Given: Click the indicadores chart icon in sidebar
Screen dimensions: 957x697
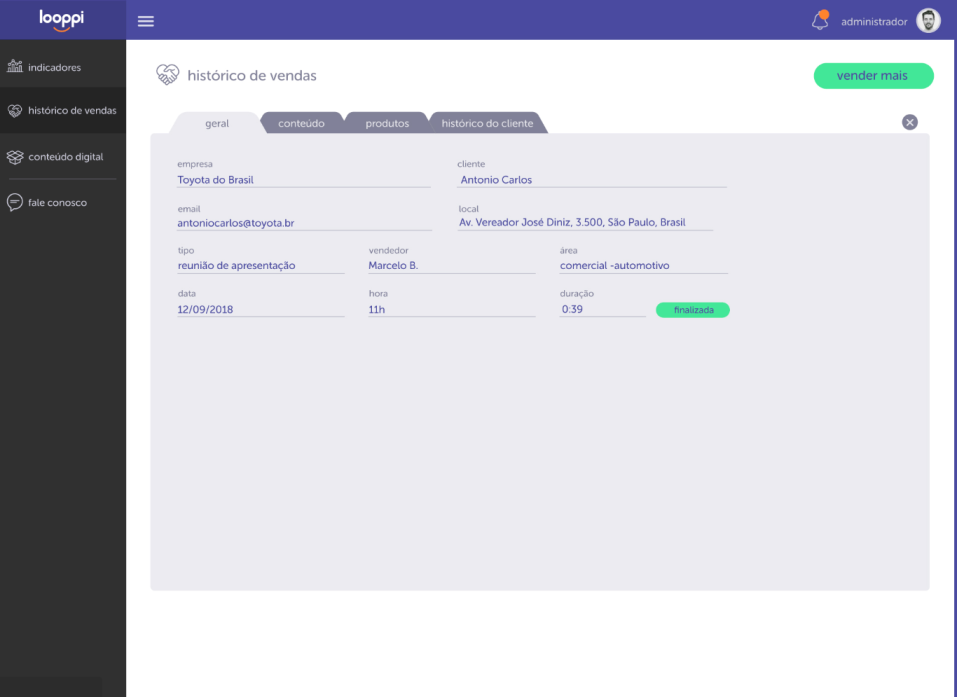Looking at the screenshot, I should click(15, 67).
